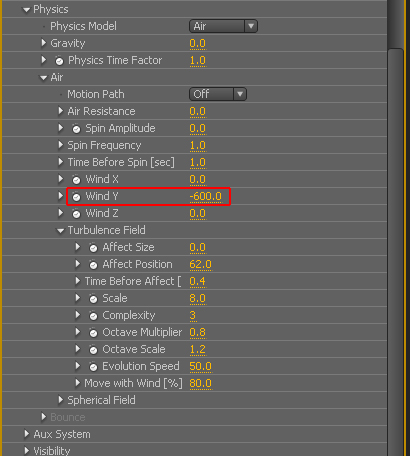Open the Physics Model dropdown
The image size is (410, 456).
click(223, 26)
